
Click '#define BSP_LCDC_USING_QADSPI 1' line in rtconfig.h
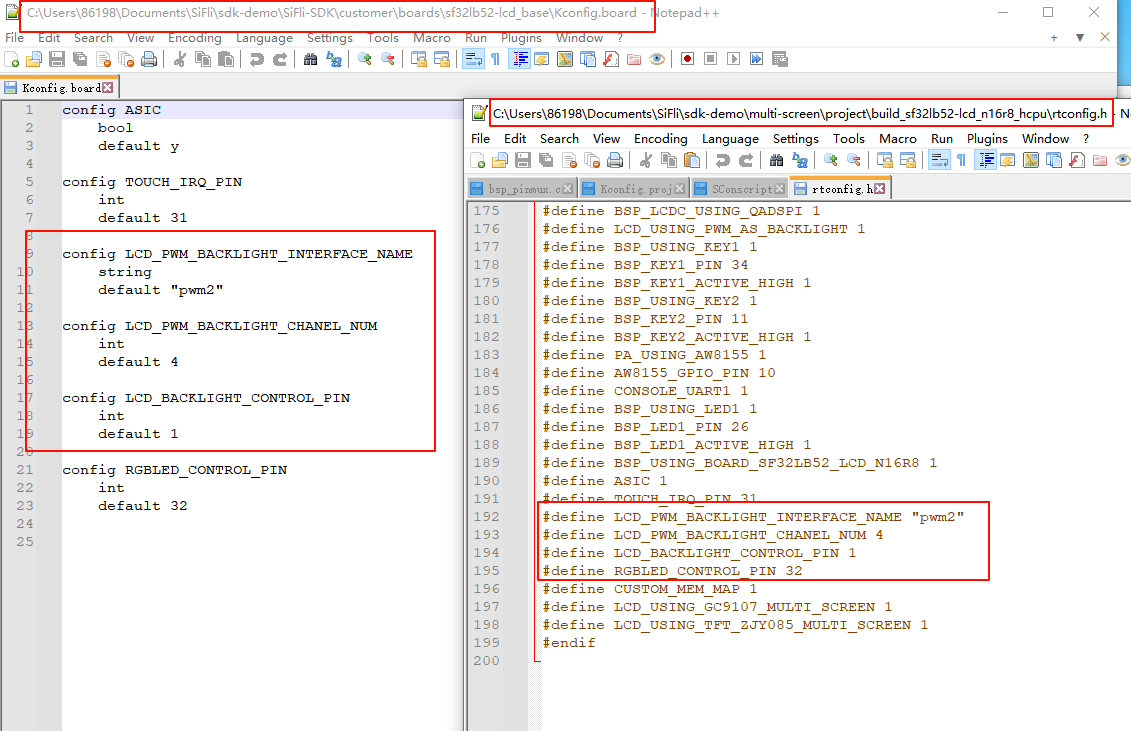pyautogui.click(x=681, y=211)
